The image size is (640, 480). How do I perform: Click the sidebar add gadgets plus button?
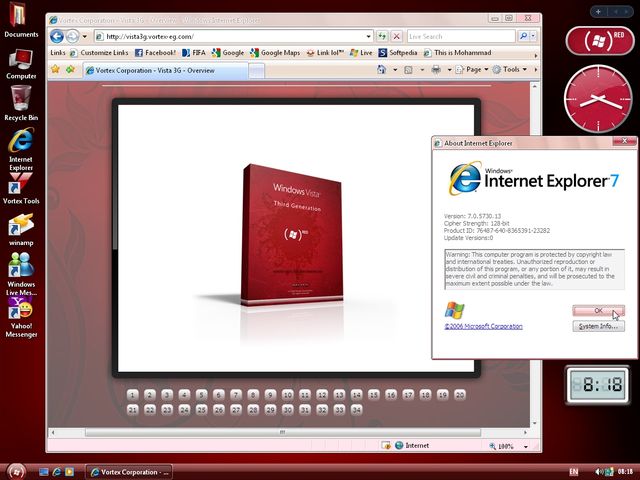(598, 12)
